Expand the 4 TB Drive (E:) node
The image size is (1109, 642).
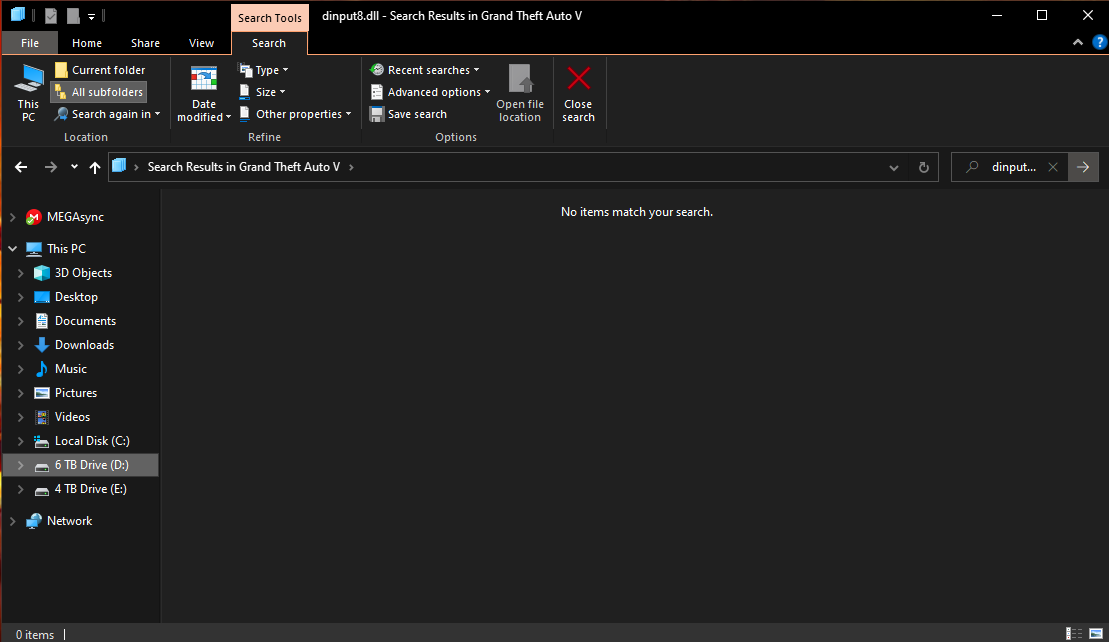point(21,489)
